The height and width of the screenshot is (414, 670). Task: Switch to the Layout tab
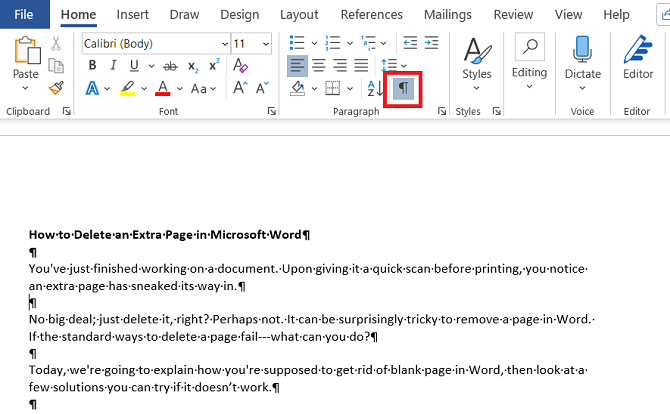(299, 15)
